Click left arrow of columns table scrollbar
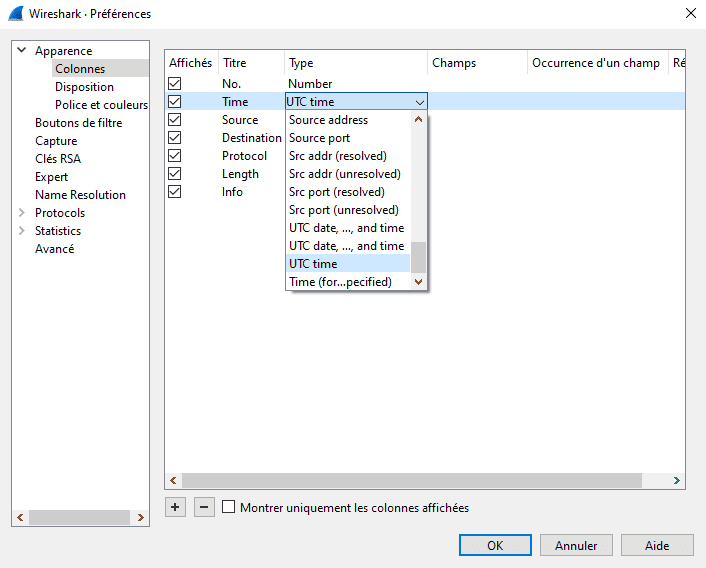 pyautogui.click(x=173, y=480)
